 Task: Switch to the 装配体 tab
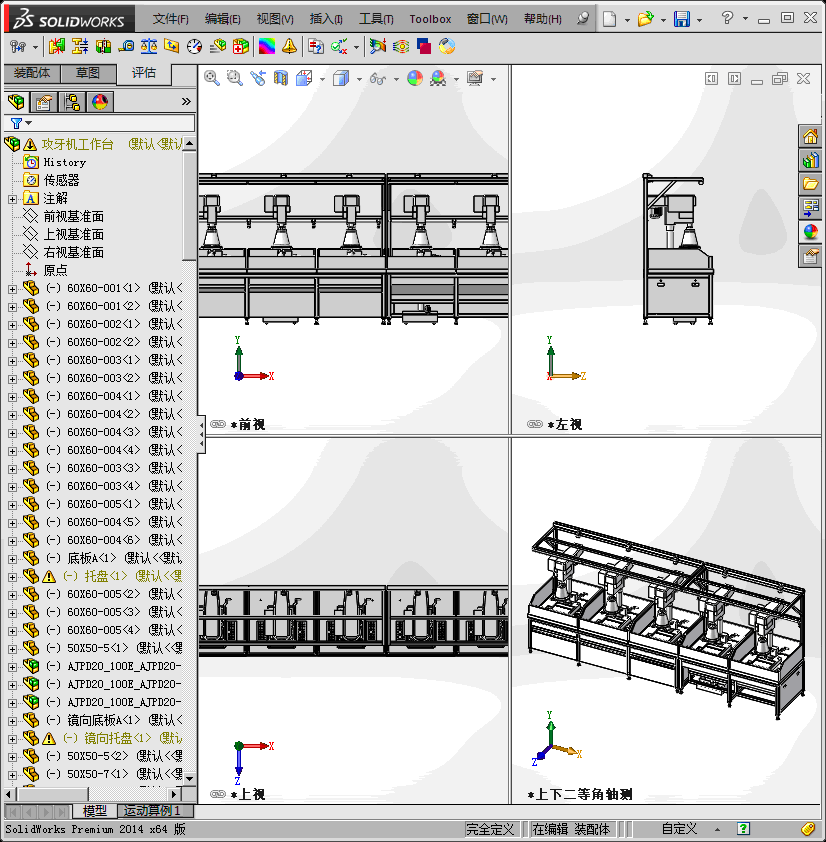point(32,73)
